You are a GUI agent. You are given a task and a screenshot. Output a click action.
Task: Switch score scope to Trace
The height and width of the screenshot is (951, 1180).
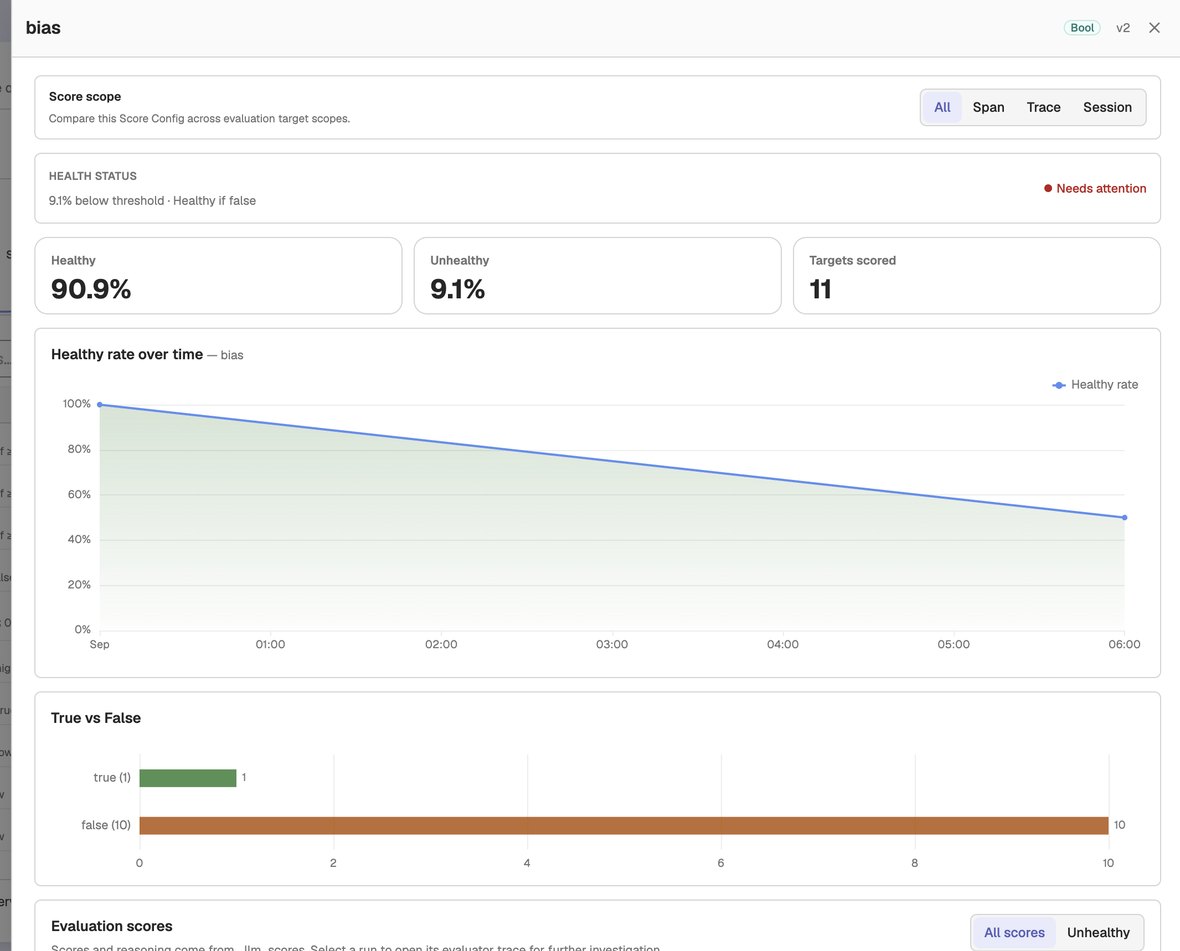(x=1043, y=108)
